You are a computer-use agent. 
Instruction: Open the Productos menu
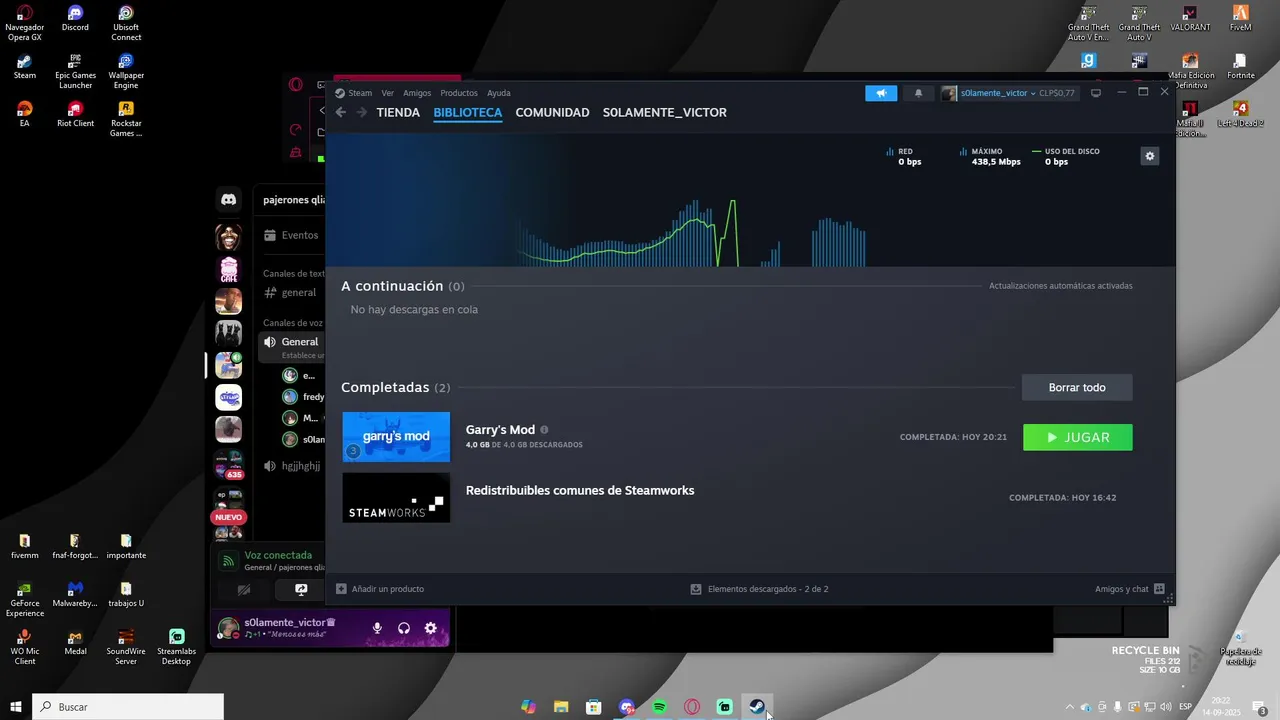coord(459,93)
